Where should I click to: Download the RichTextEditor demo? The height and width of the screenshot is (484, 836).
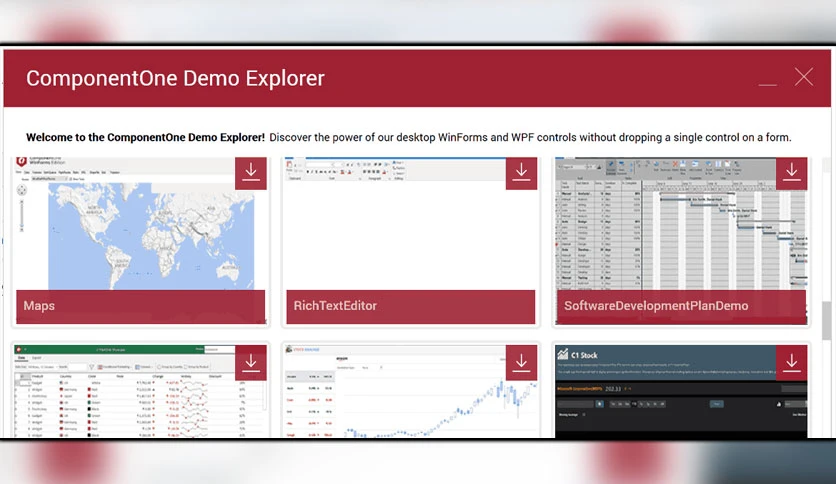(x=521, y=173)
